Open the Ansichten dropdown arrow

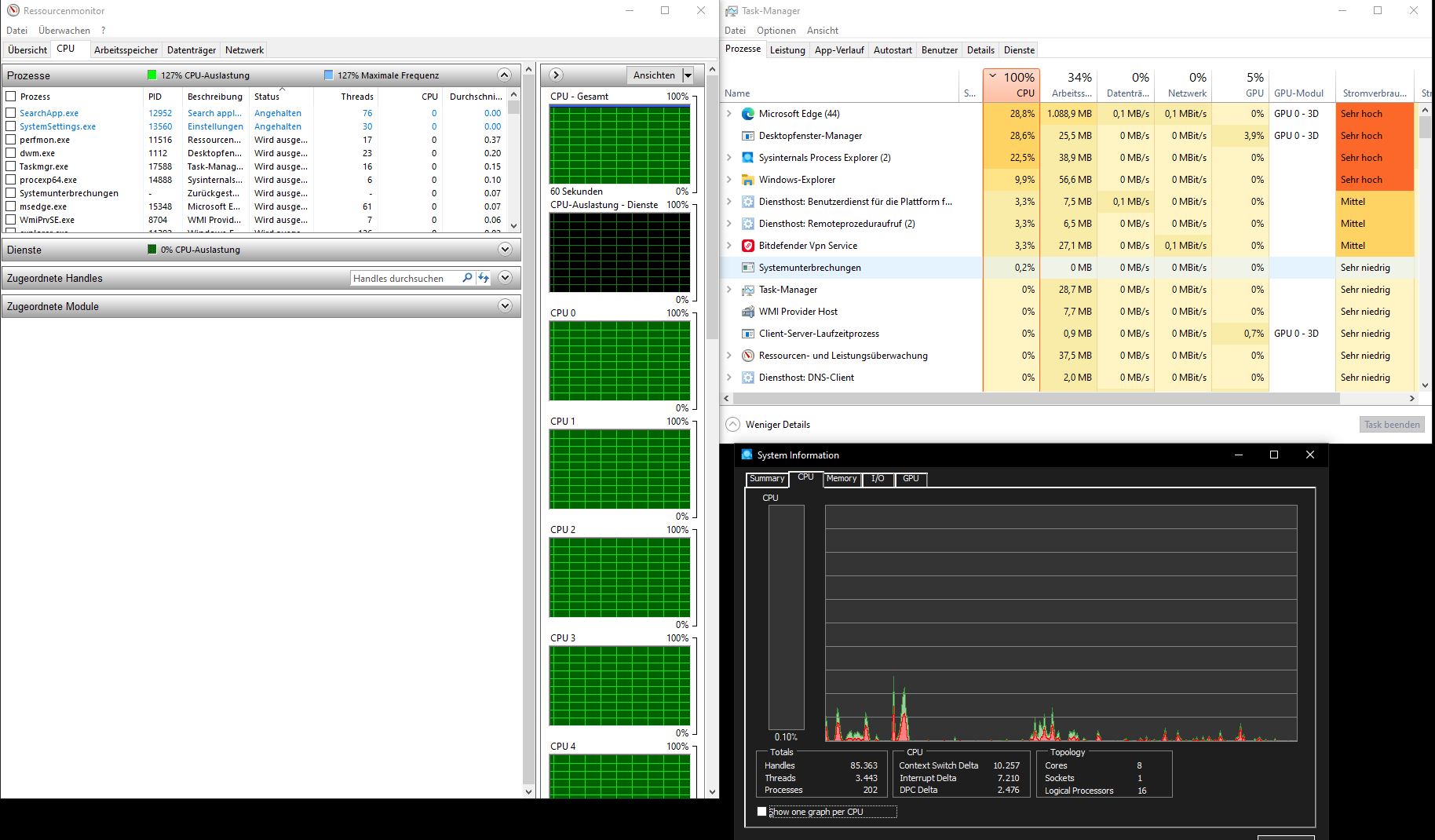688,75
